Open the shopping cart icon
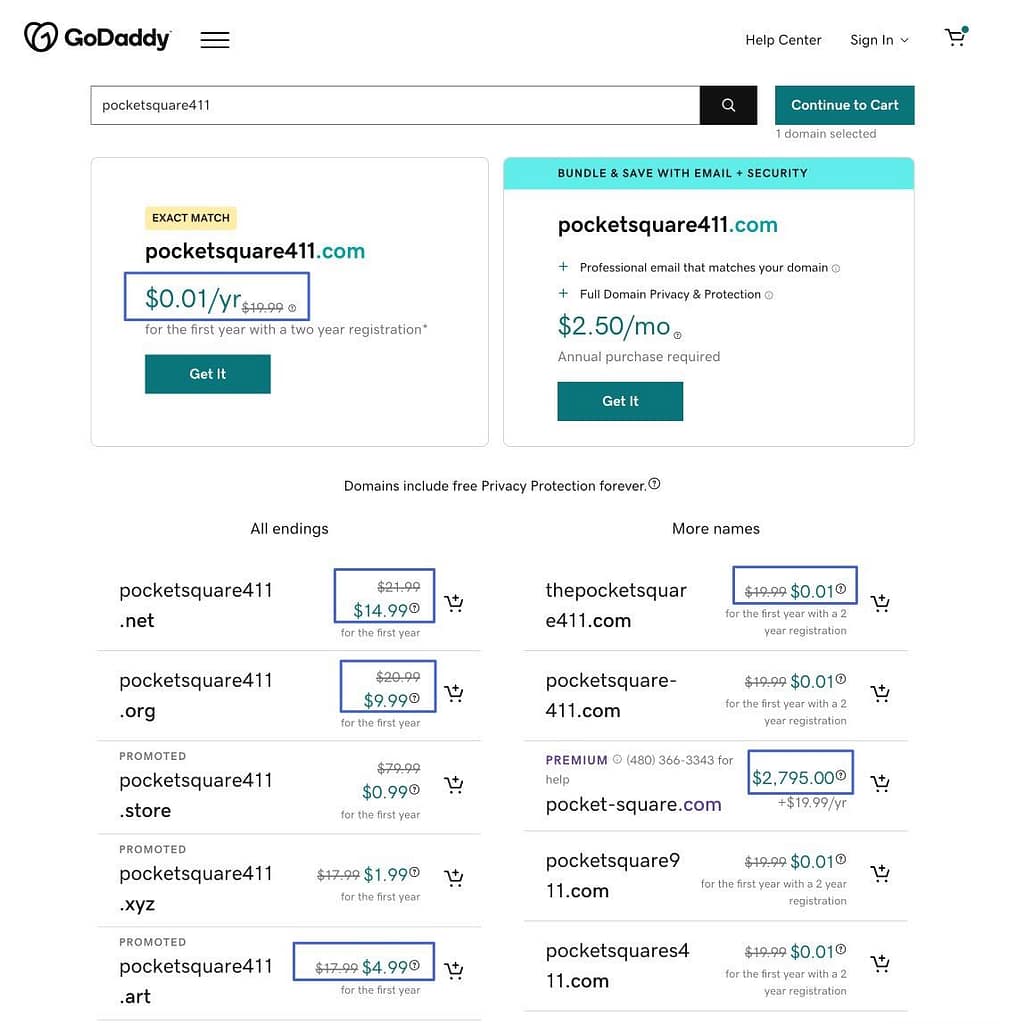The width and height of the screenshot is (1017, 1024). click(954, 38)
